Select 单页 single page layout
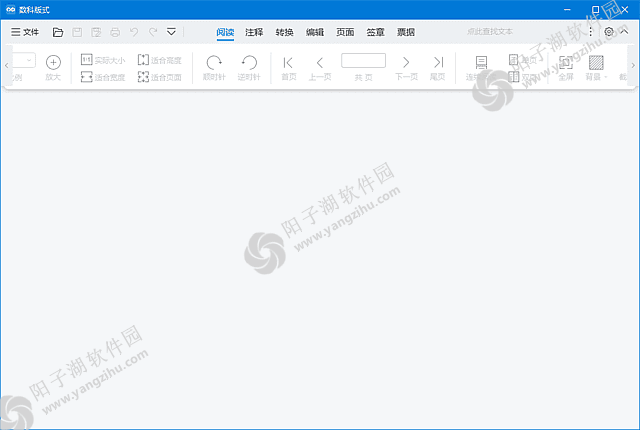Screen dimensions: 640x430 [522, 60]
